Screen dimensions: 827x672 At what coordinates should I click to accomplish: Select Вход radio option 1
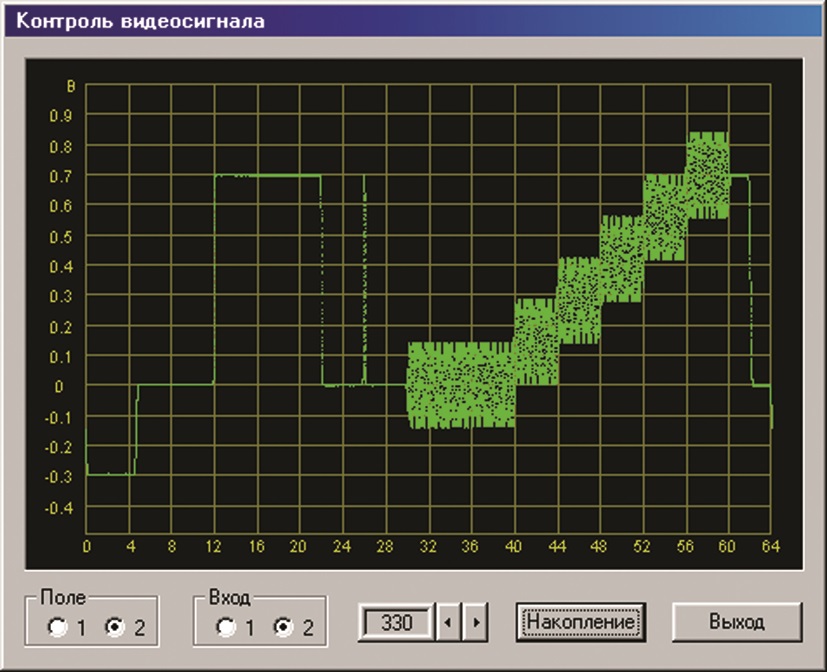pyautogui.click(x=226, y=627)
